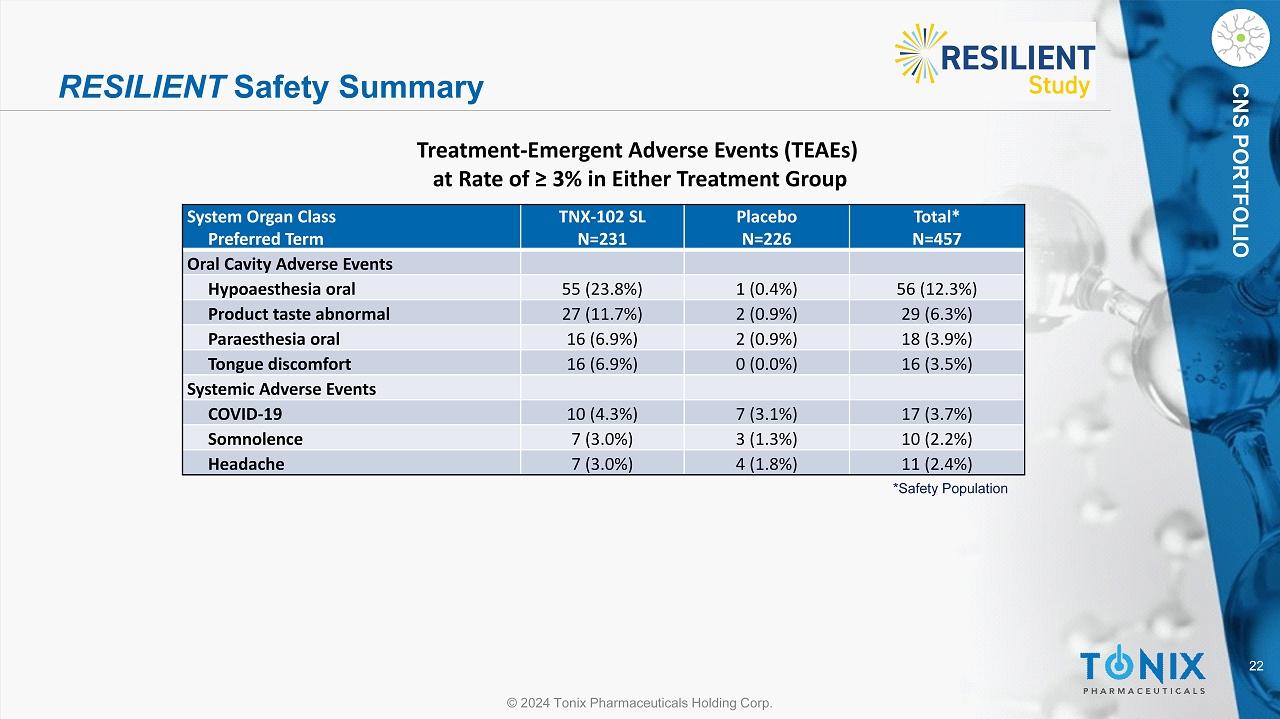Click the '29 (6.3%)' total cell
Screen dimensions: 1280x719
937,314
